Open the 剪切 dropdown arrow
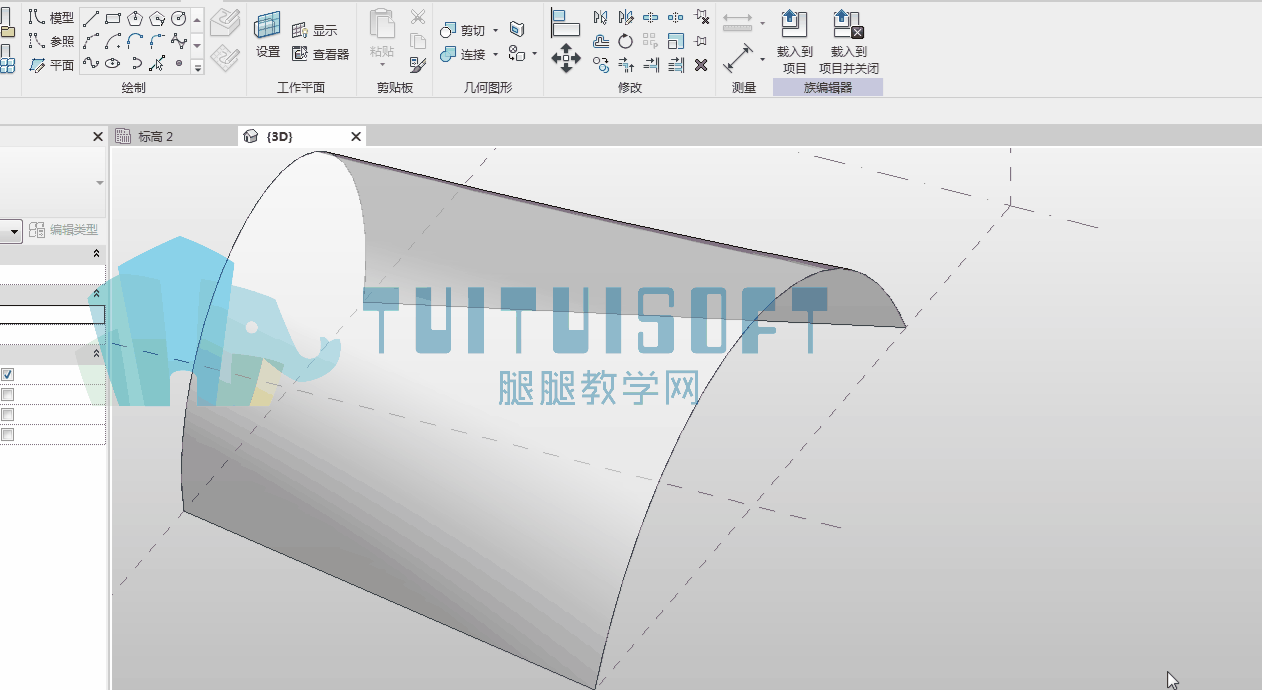1262x690 pixels. point(495,31)
